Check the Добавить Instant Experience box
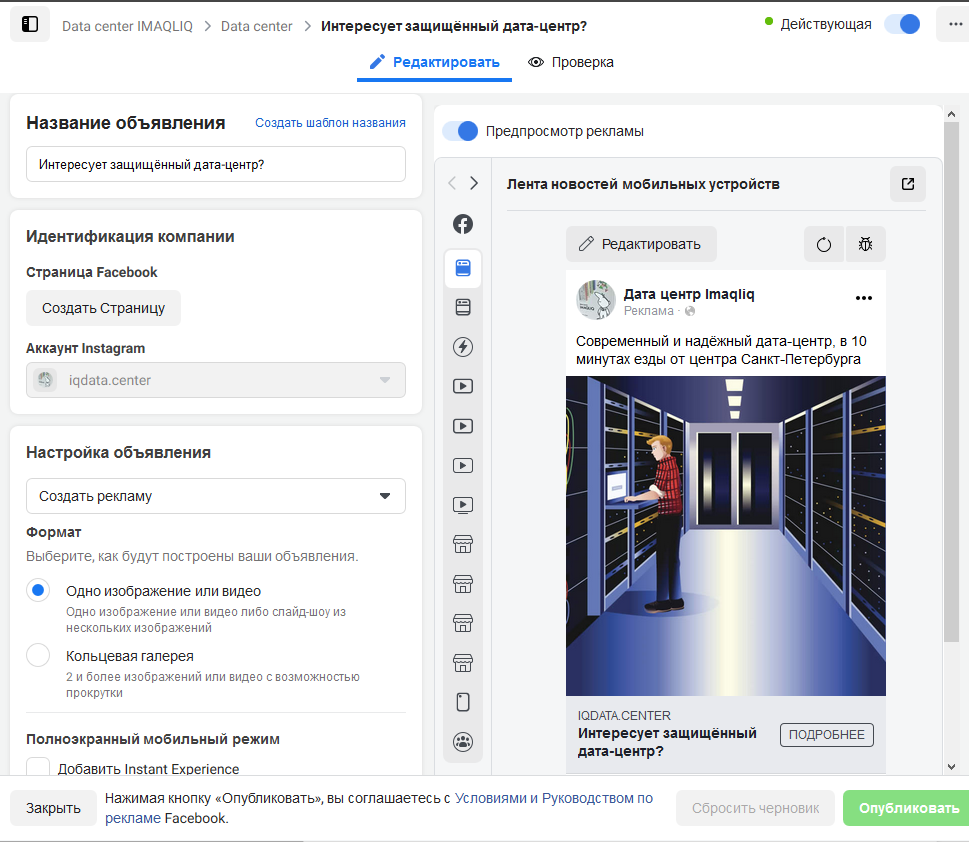Viewport: 969px width, 842px height. (x=38, y=768)
